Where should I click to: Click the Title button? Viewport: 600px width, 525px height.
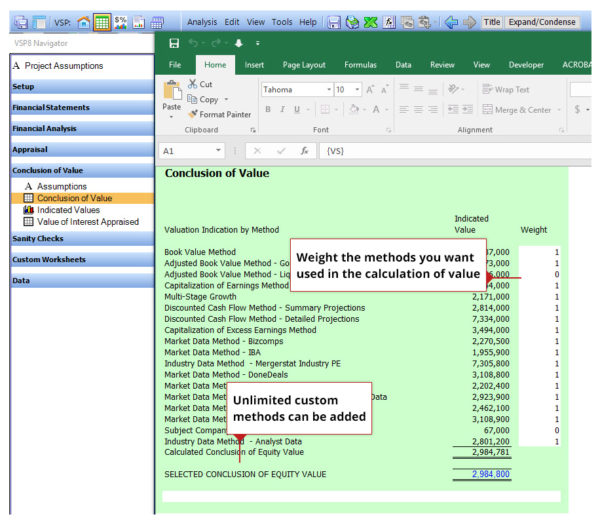(492, 21)
